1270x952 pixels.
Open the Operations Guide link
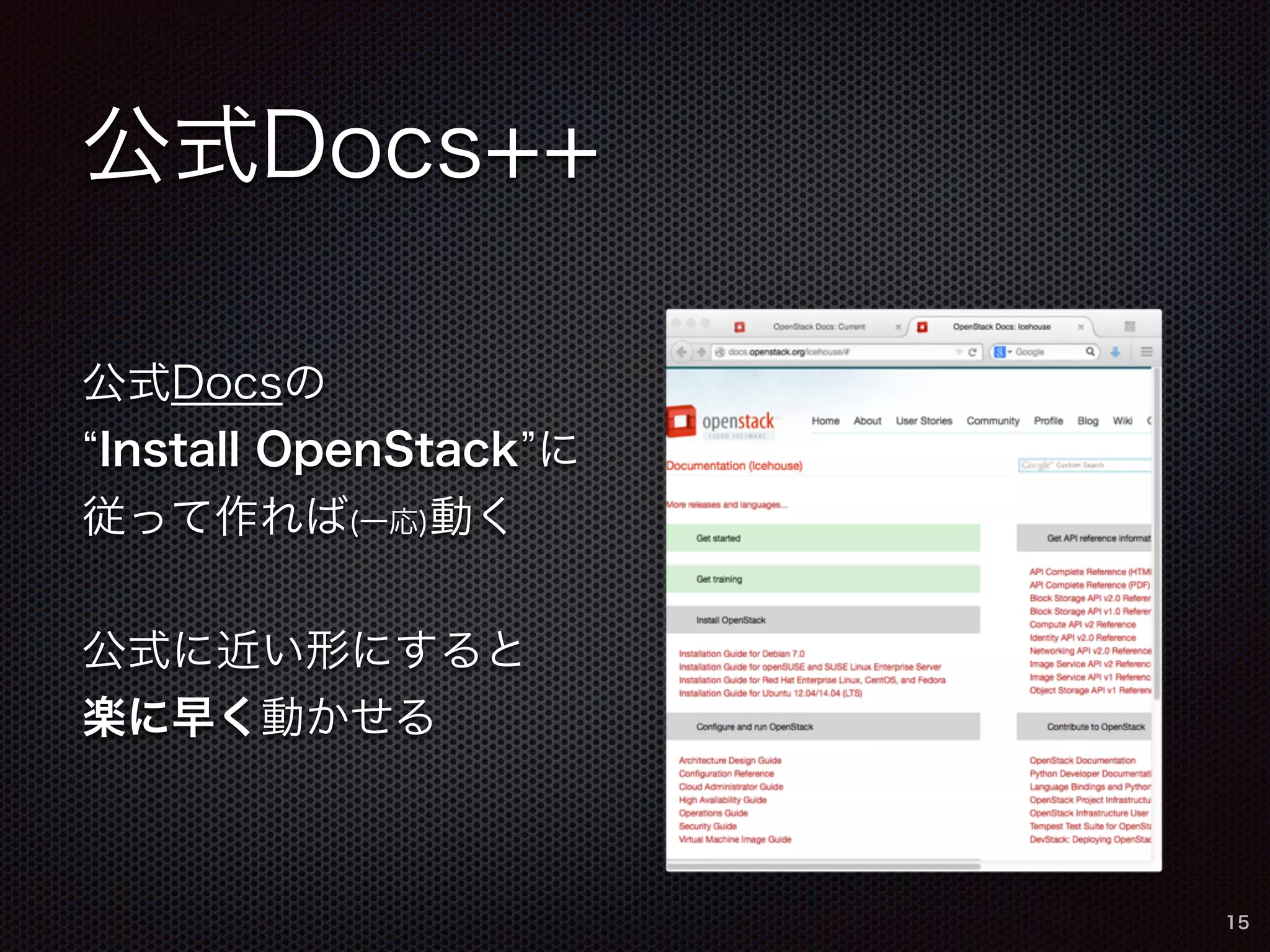(x=713, y=813)
